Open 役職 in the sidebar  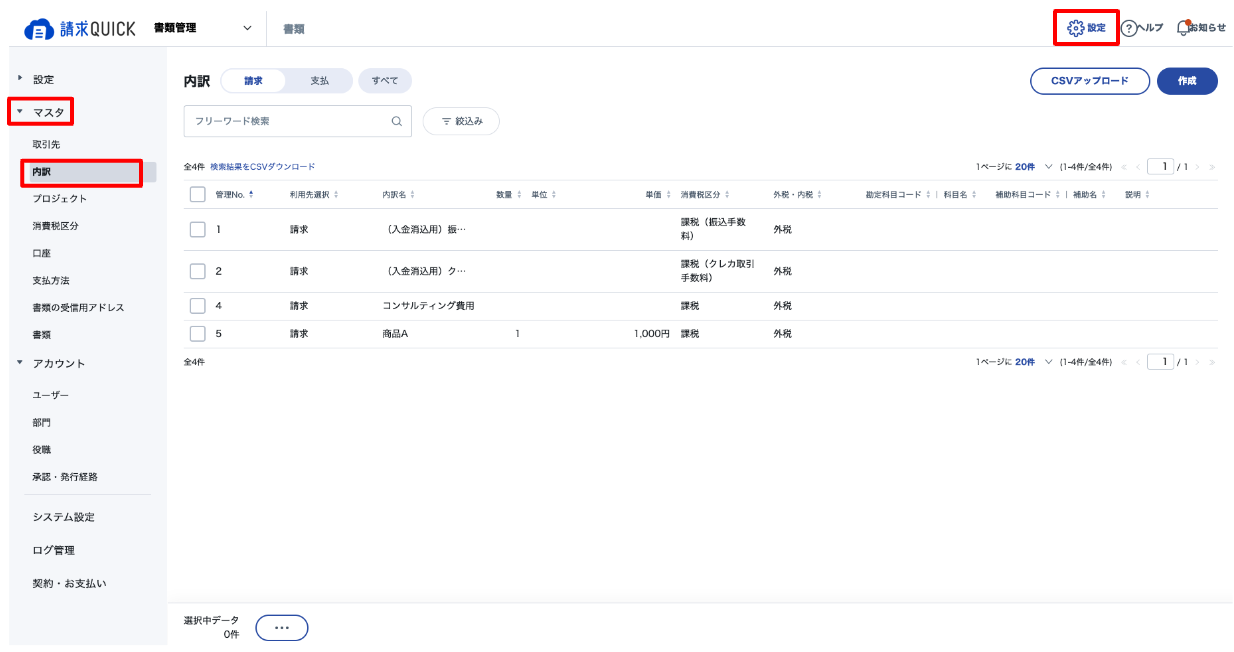pyautogui.click(x=41, y=450)
